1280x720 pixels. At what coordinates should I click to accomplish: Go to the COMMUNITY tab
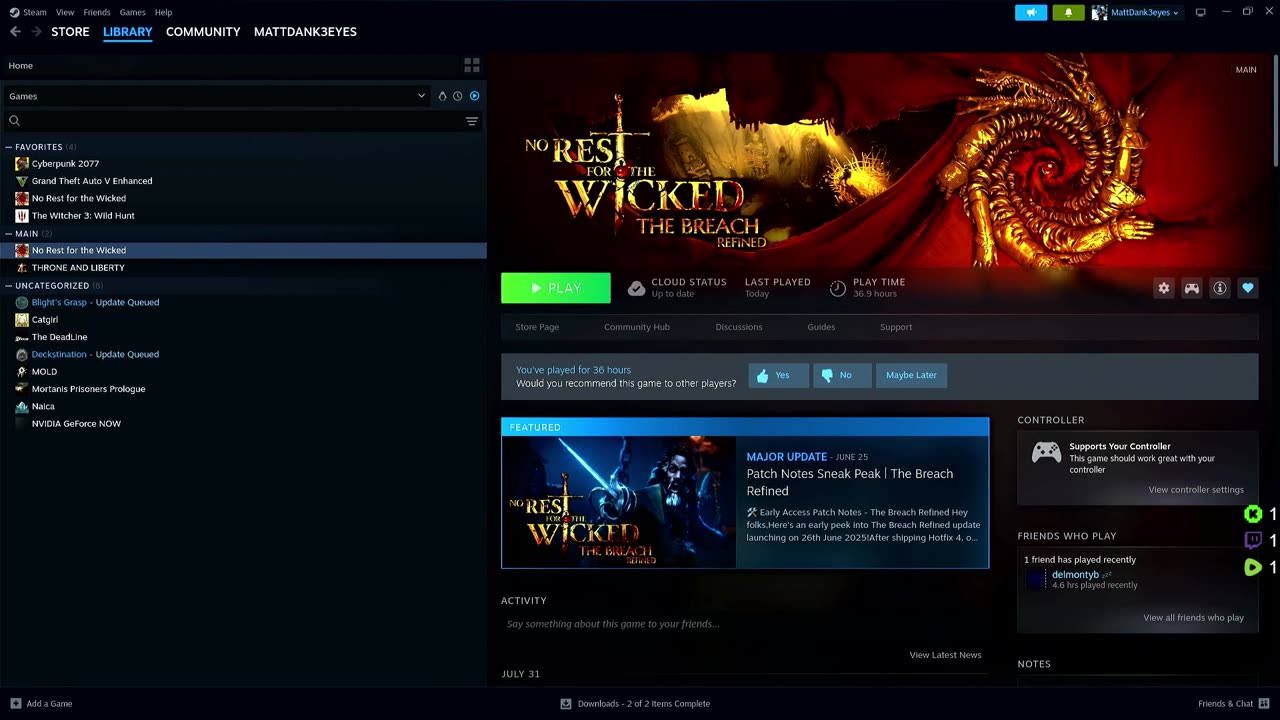(203, 32)
